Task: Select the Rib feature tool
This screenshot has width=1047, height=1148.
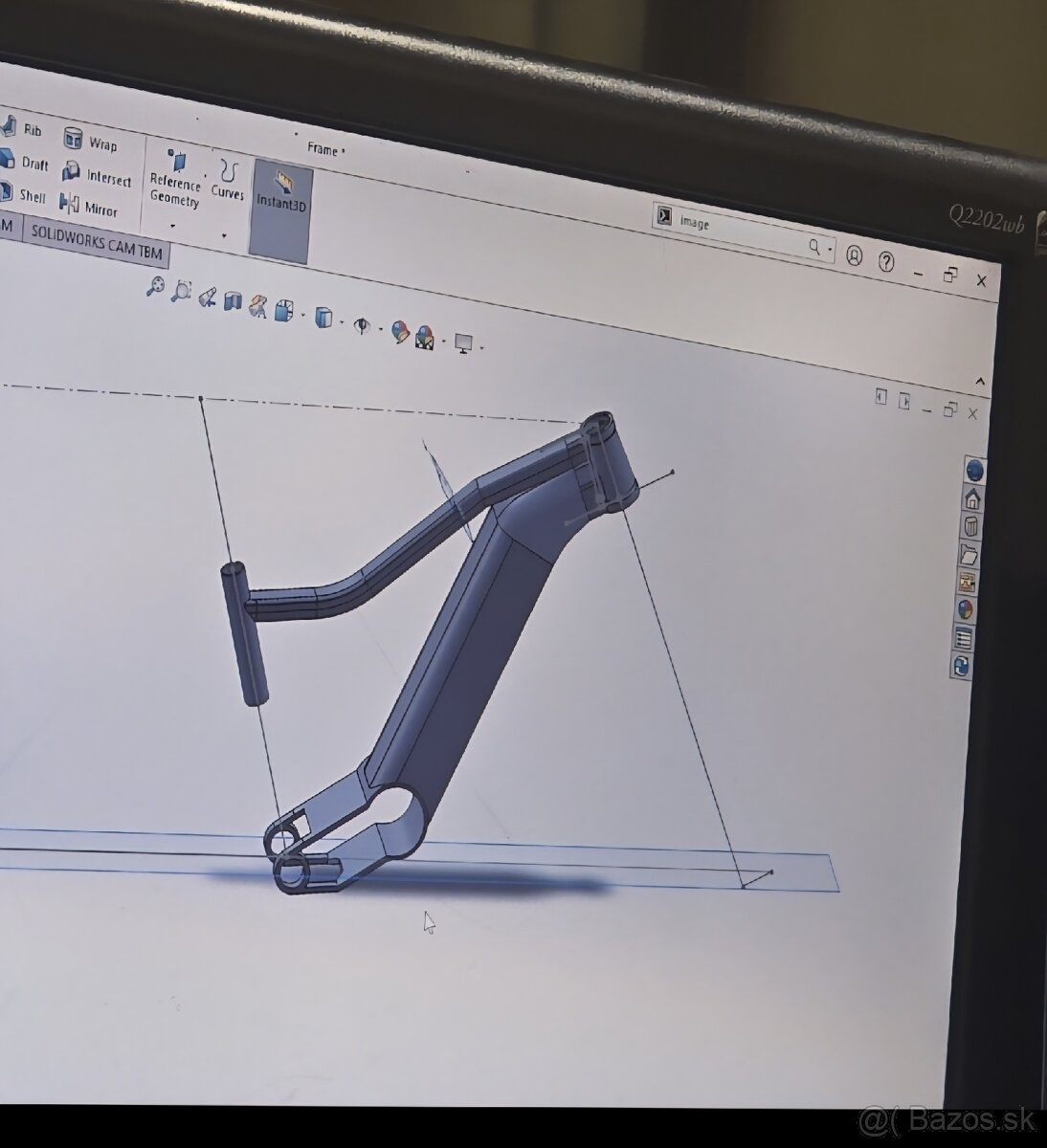Action: [27, 127]
